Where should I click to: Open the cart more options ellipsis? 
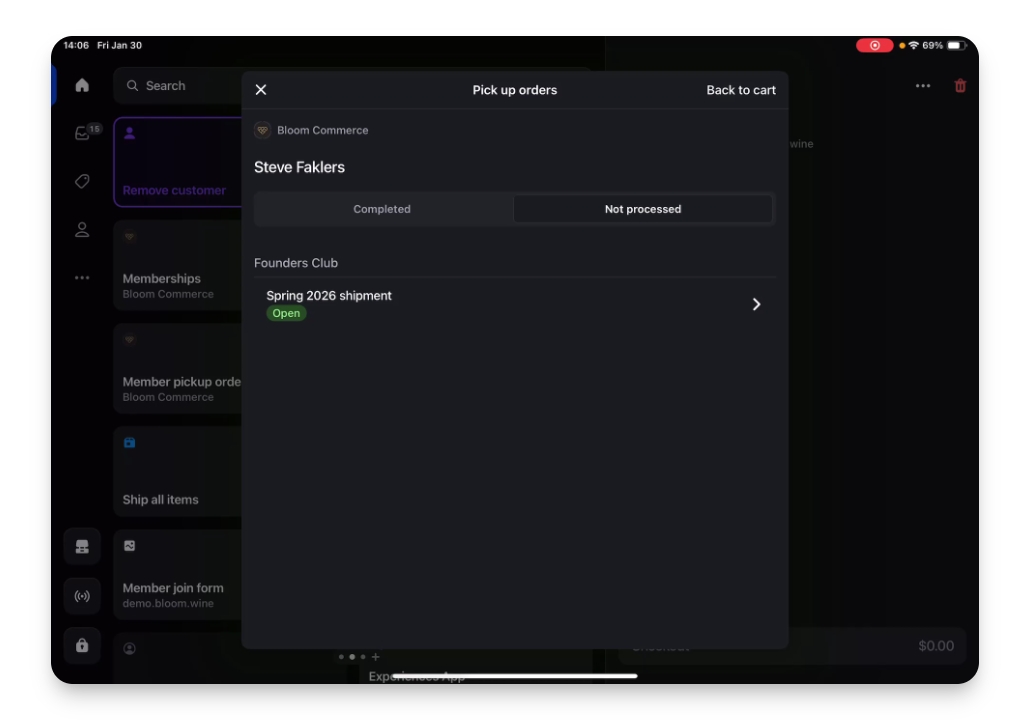tap(923, 85)
